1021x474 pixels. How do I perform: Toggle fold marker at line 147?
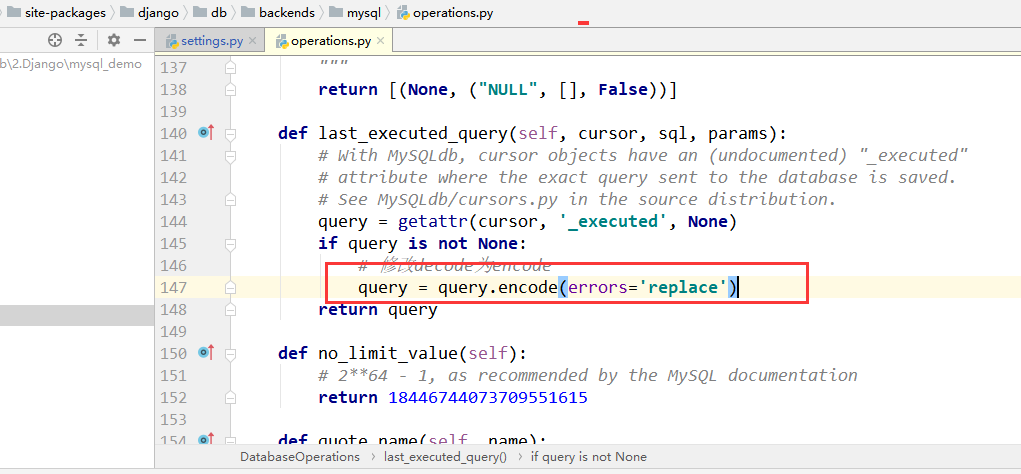point(230,288)
